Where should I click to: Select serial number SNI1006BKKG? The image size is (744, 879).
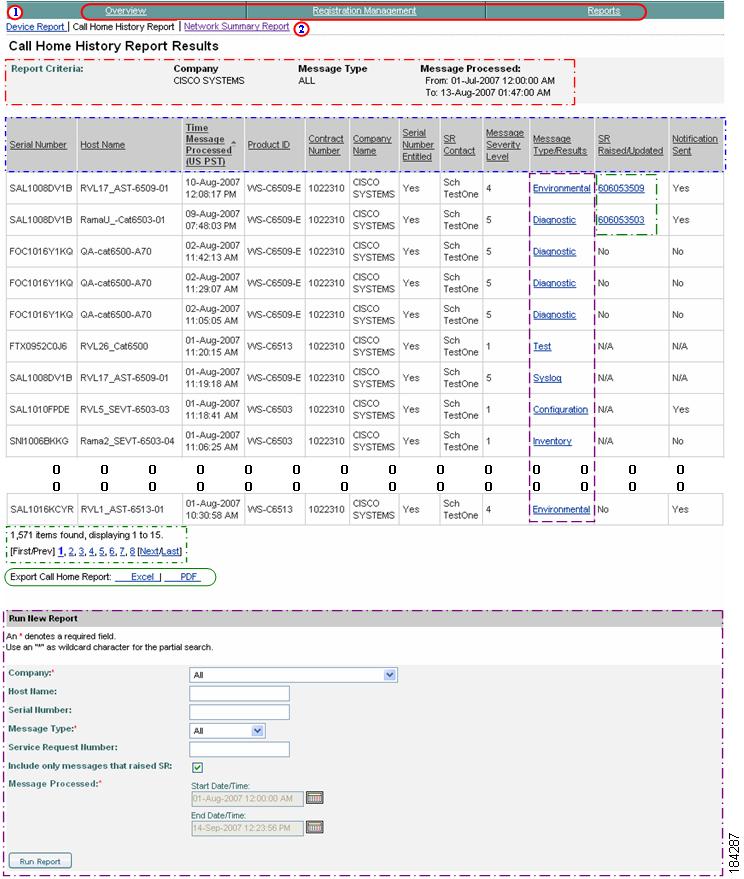(x=39, y=441)
